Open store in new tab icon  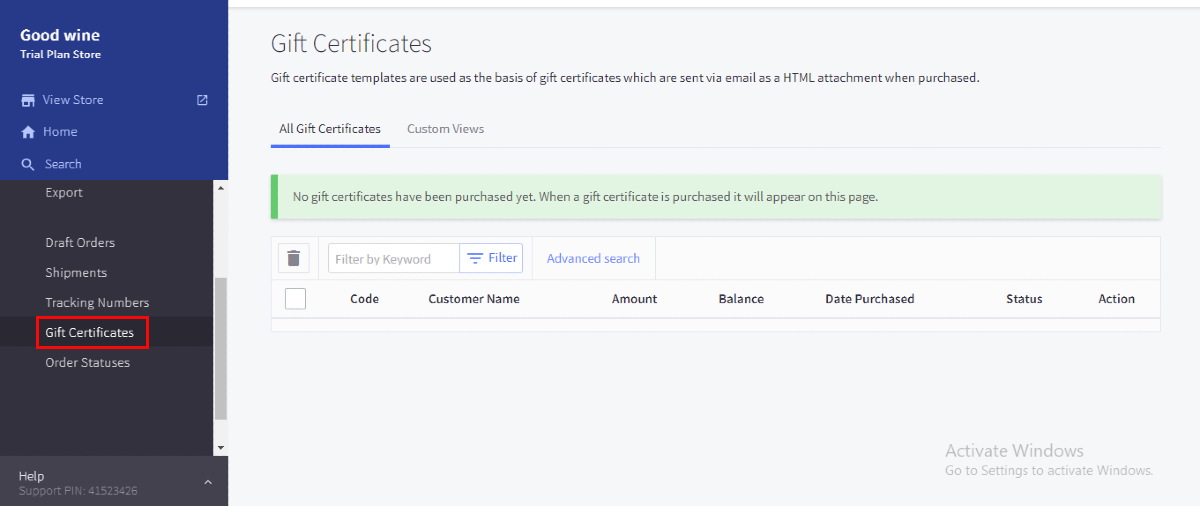click(202, 100)
